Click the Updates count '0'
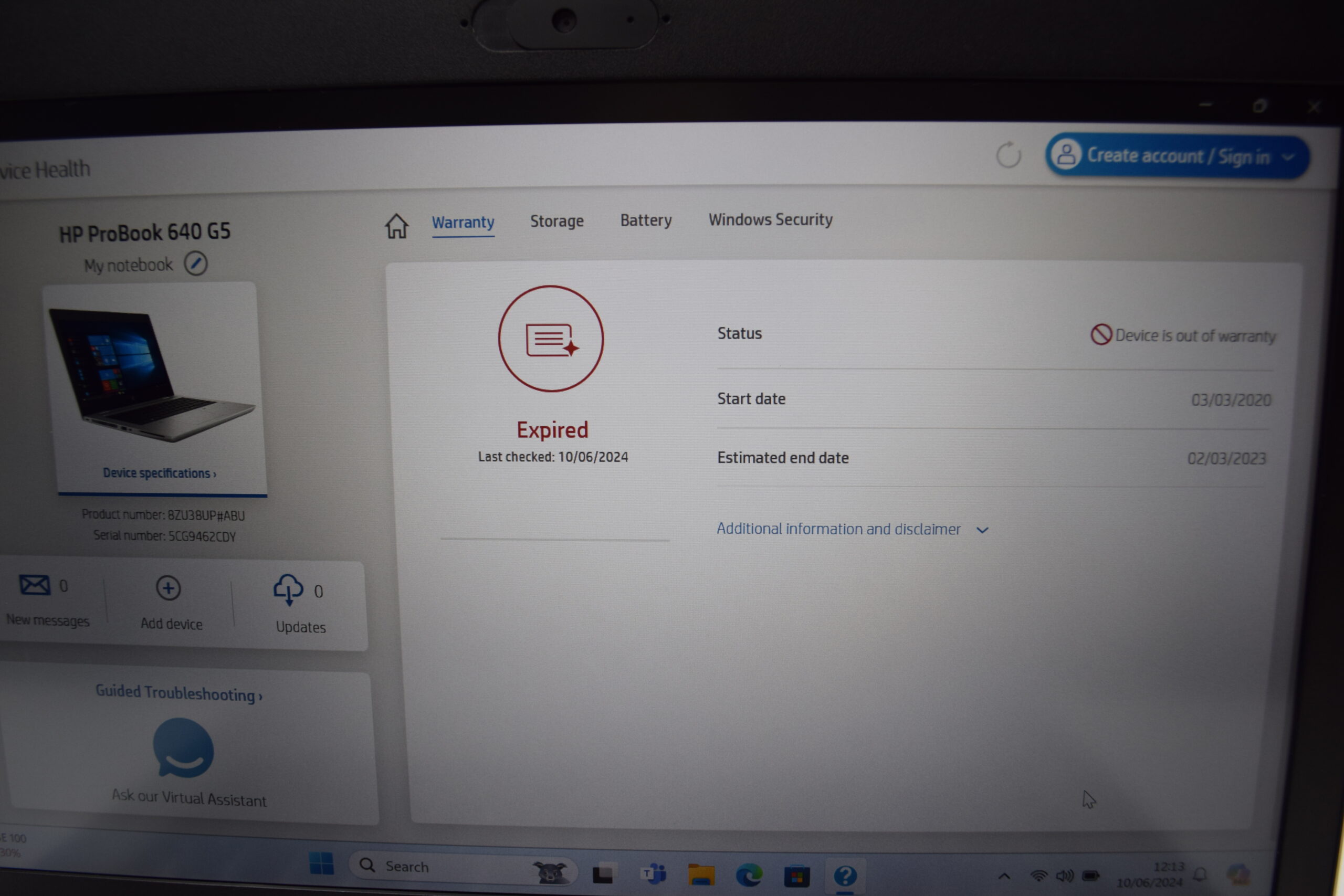1344x896 pixels. click(x=318, y=592)
